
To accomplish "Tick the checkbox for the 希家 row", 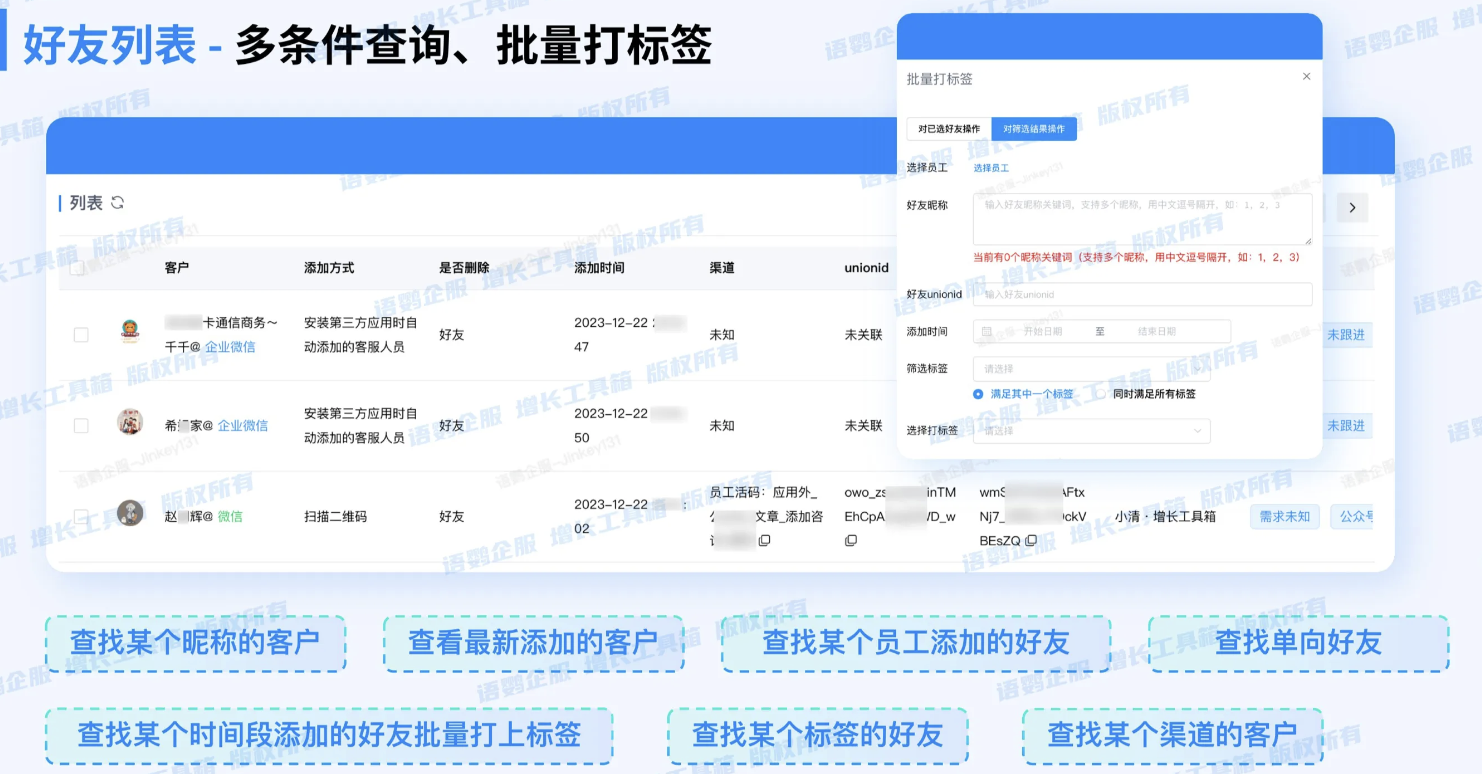I will click(81, 425).
